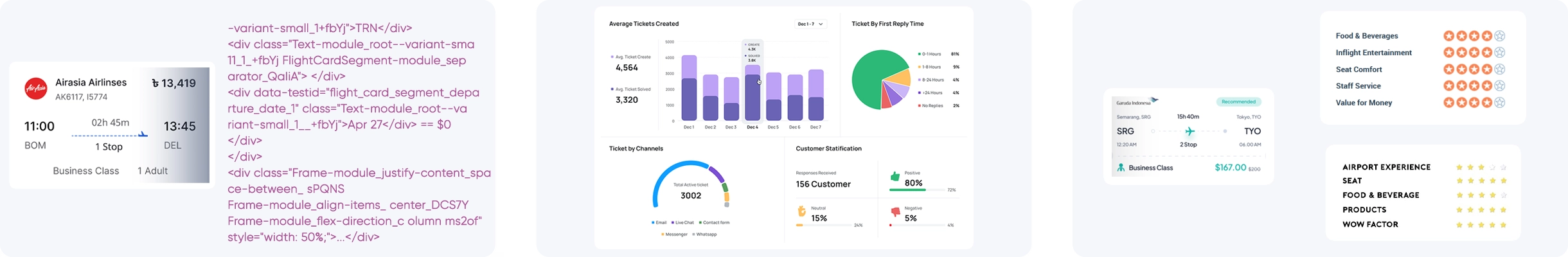Click the fifth star in the WOW FACTOR row
Viewport: 1568px width, 257px height.
pyautogui.click(x=1504, y=225)
